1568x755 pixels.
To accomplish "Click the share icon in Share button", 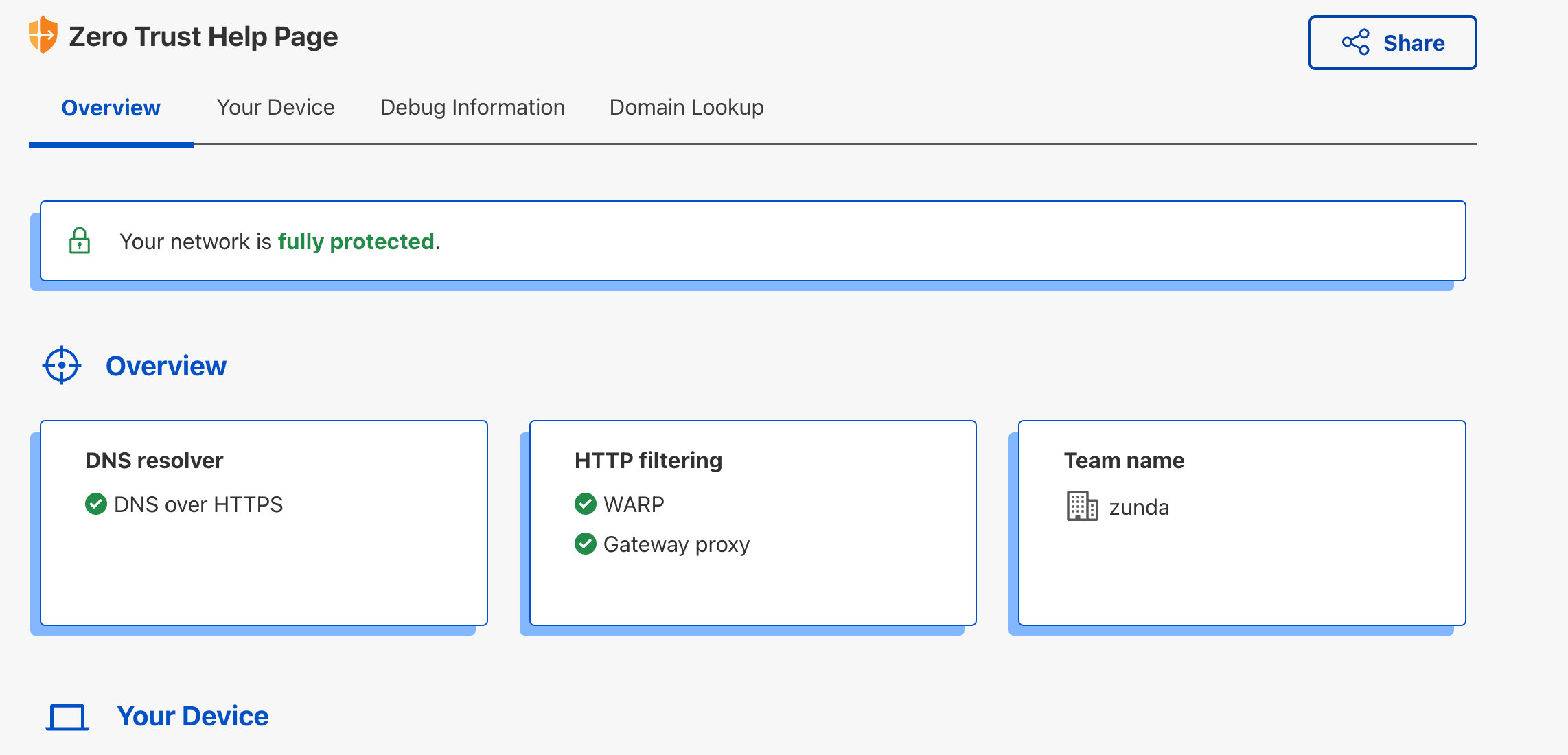I will [1356, 43].
